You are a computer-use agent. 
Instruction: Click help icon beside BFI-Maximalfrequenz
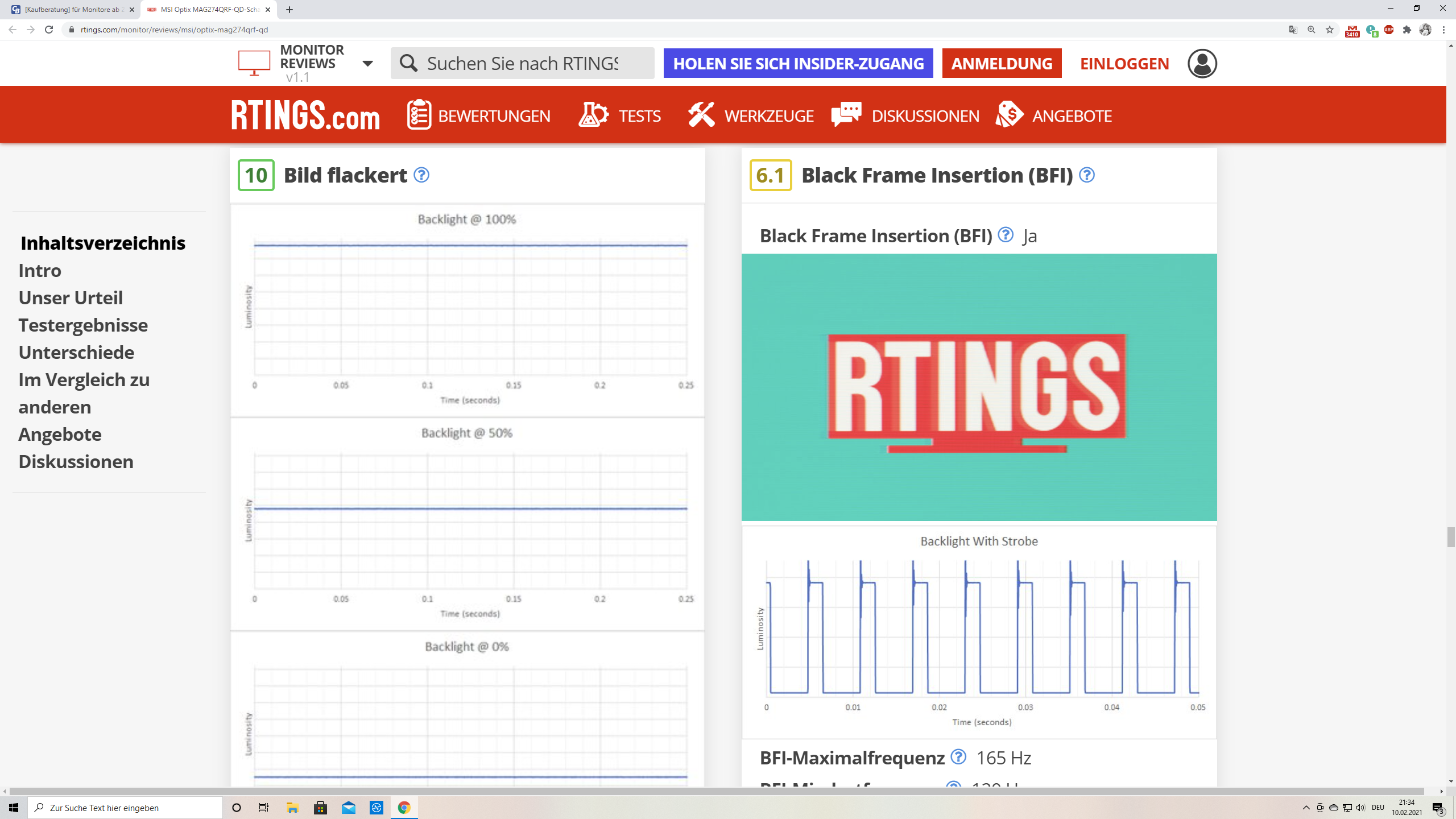958,757
